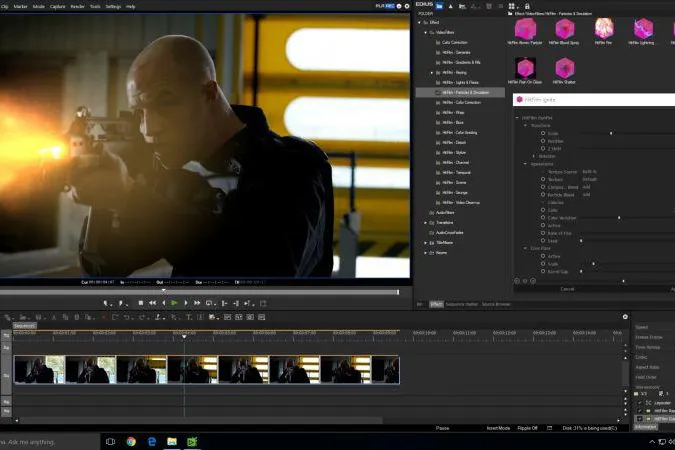This screenshot has height=450, width=675.
Task: Click the highlighted folder view icon in Effect palette
Action: [x=439, y=6]
